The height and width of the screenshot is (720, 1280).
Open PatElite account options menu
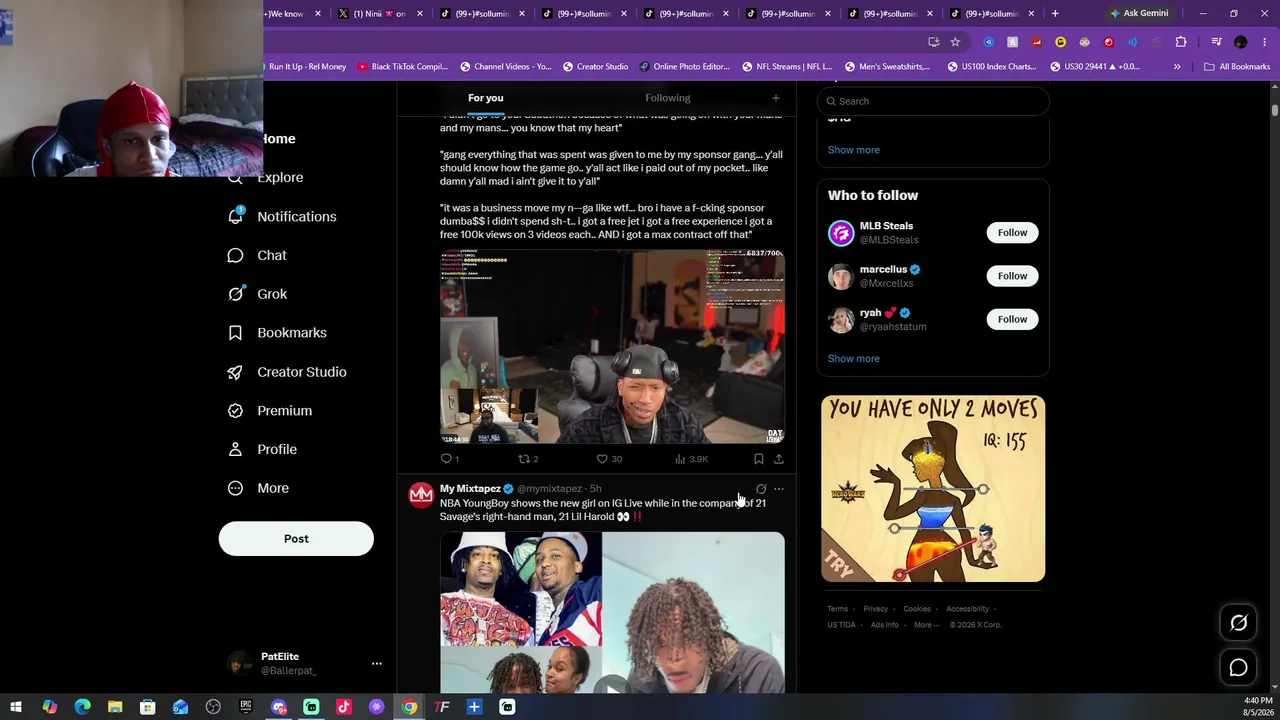tap(377, 663)
